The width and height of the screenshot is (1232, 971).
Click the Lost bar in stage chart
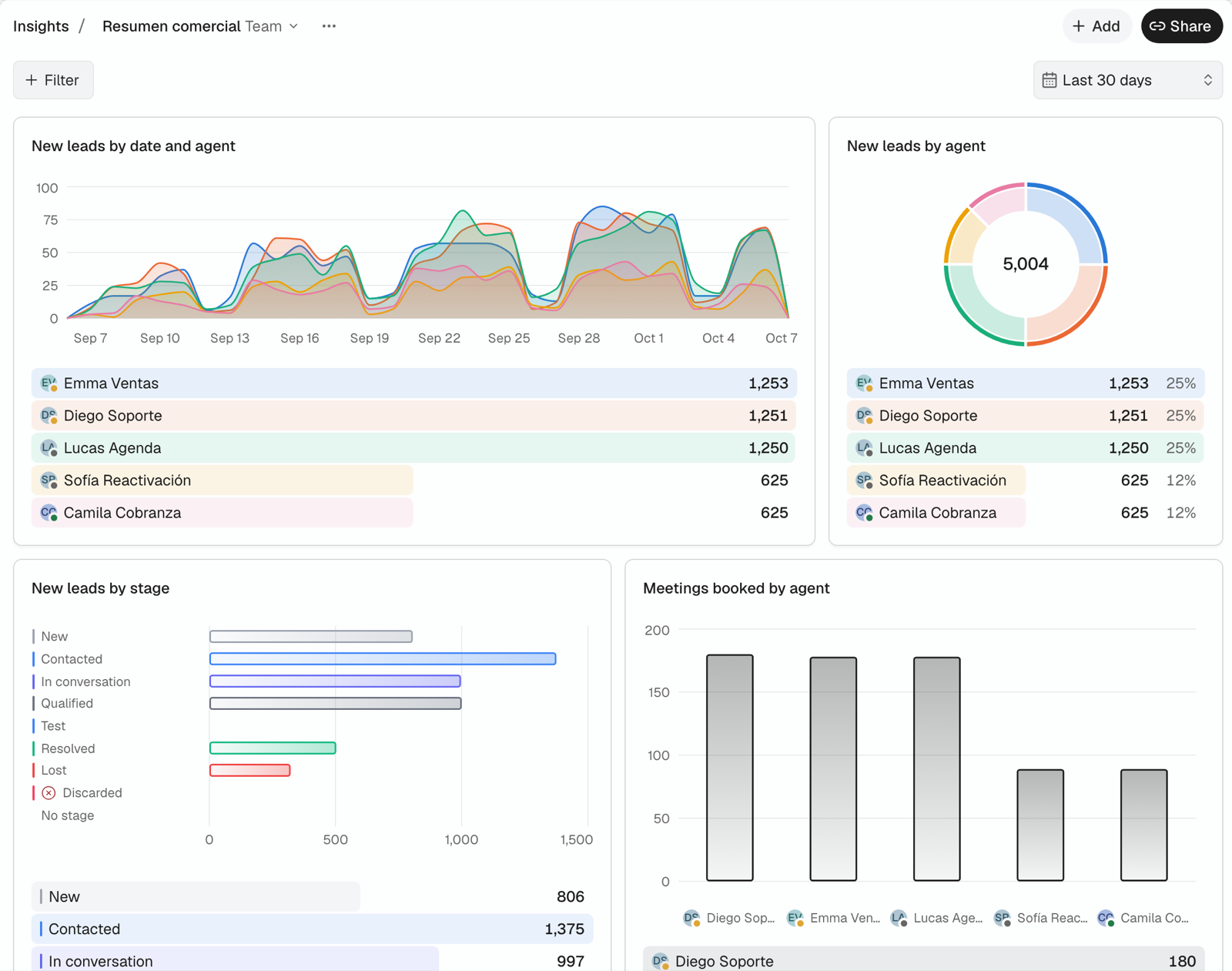coord(250,770)
